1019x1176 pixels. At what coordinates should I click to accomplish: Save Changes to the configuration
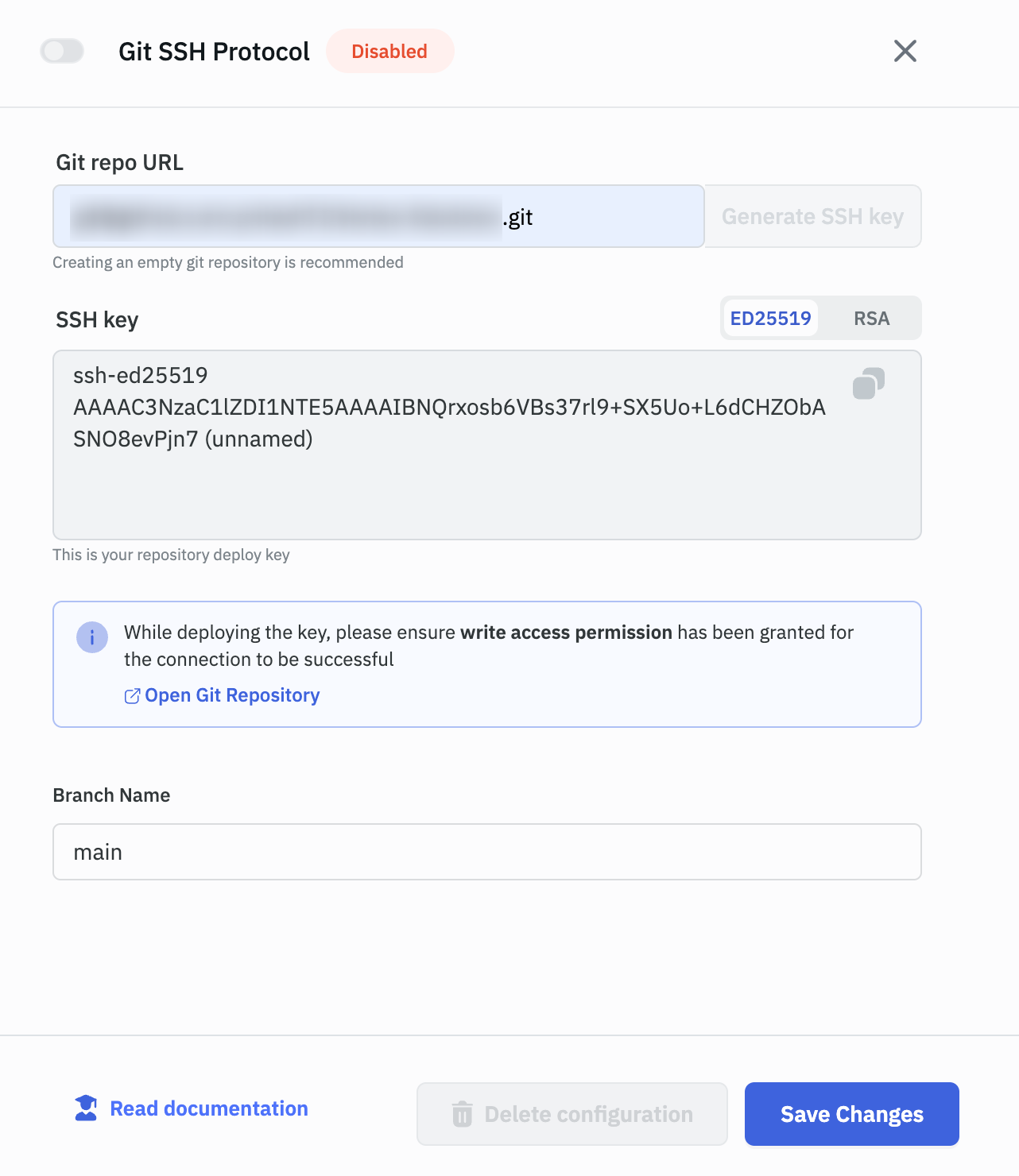[850, 1114]
